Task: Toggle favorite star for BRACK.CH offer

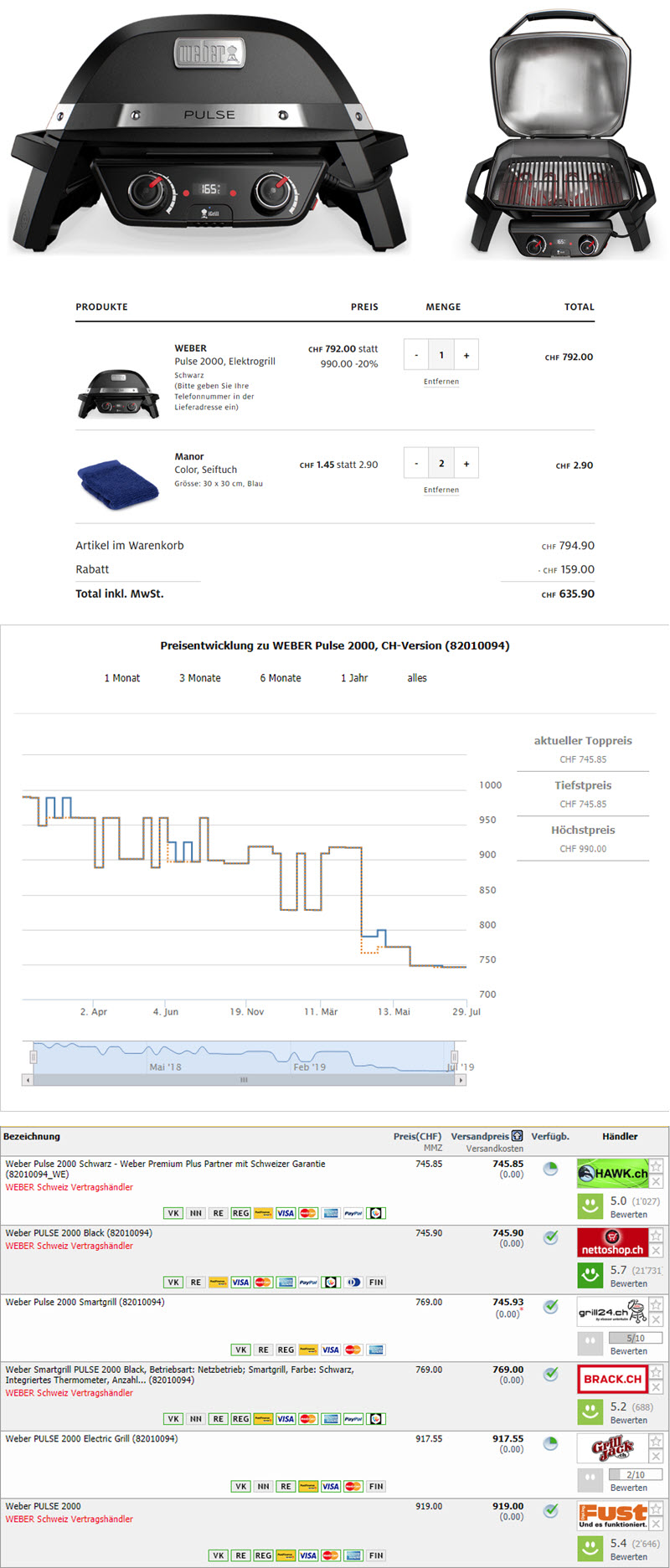Action: click(656, 1371)
